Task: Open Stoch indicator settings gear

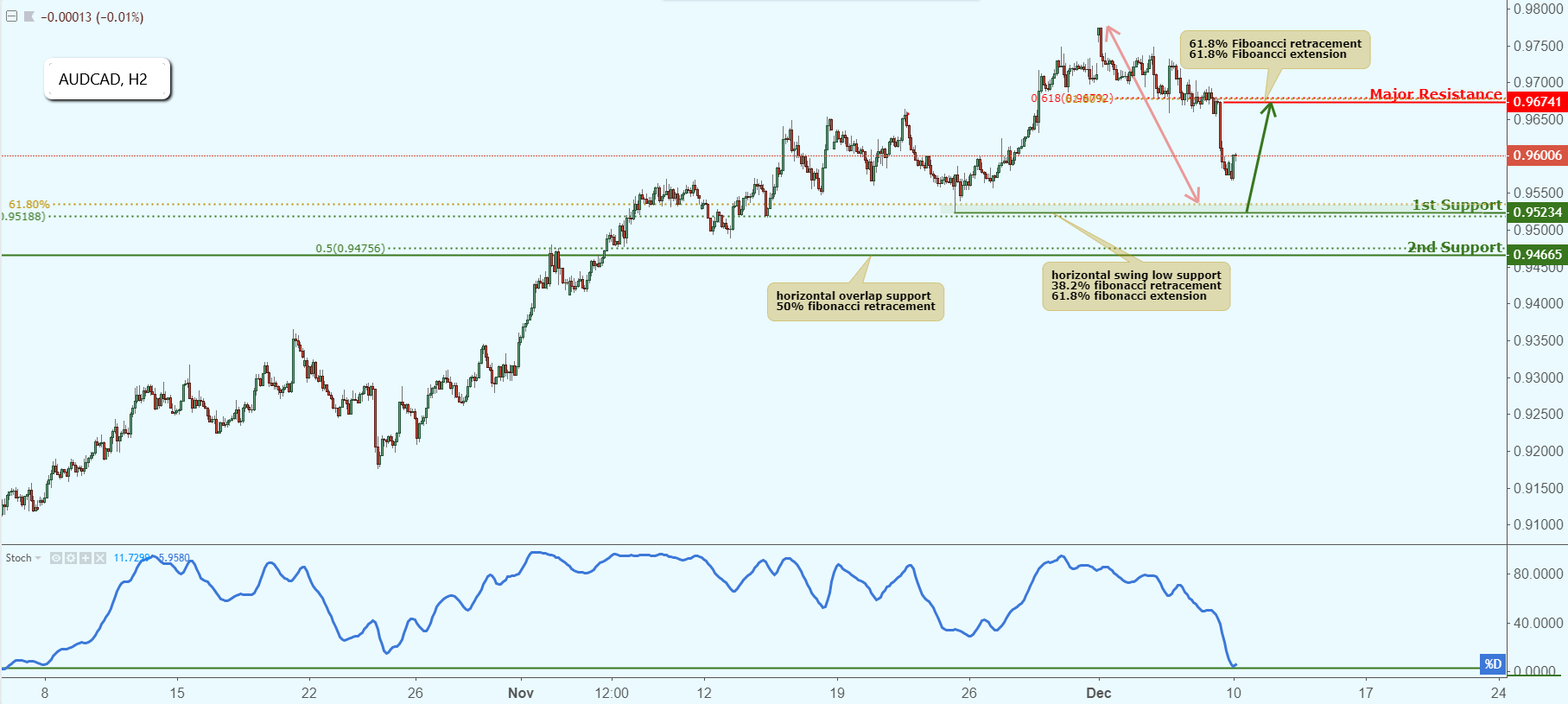Action: pos(71,558)
